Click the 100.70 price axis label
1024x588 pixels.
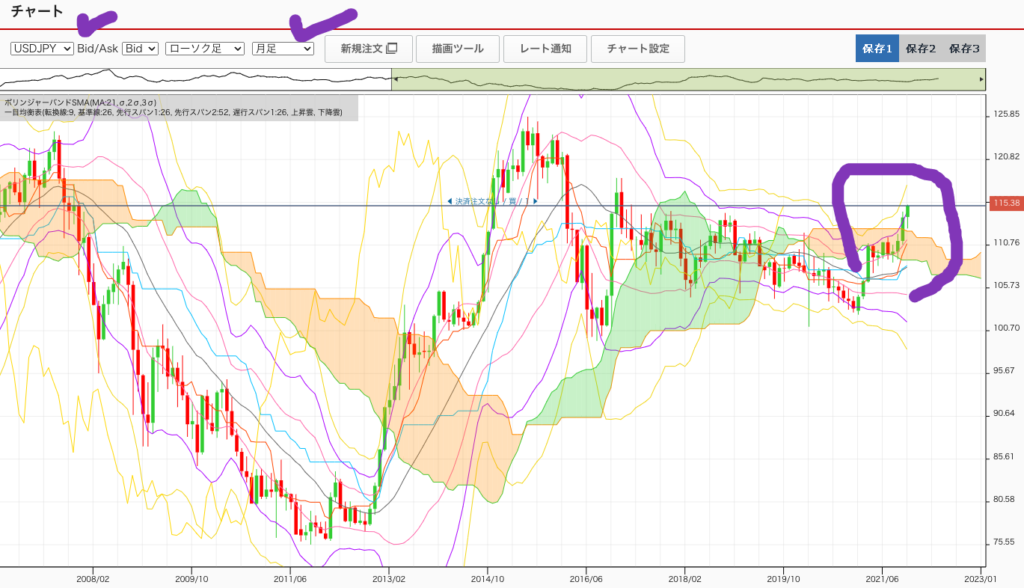(1006, 328)
